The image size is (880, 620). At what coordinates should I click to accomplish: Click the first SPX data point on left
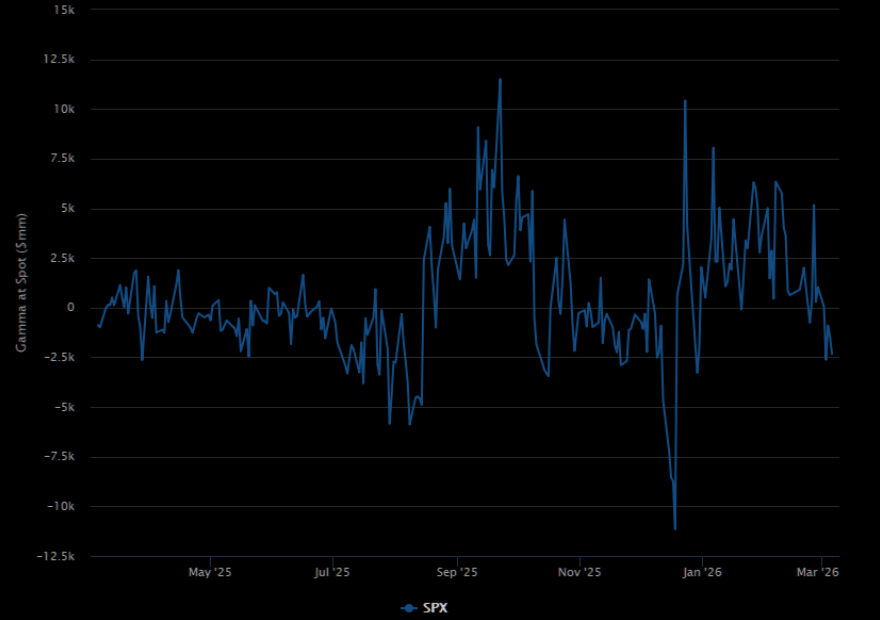tap(98, 325)
